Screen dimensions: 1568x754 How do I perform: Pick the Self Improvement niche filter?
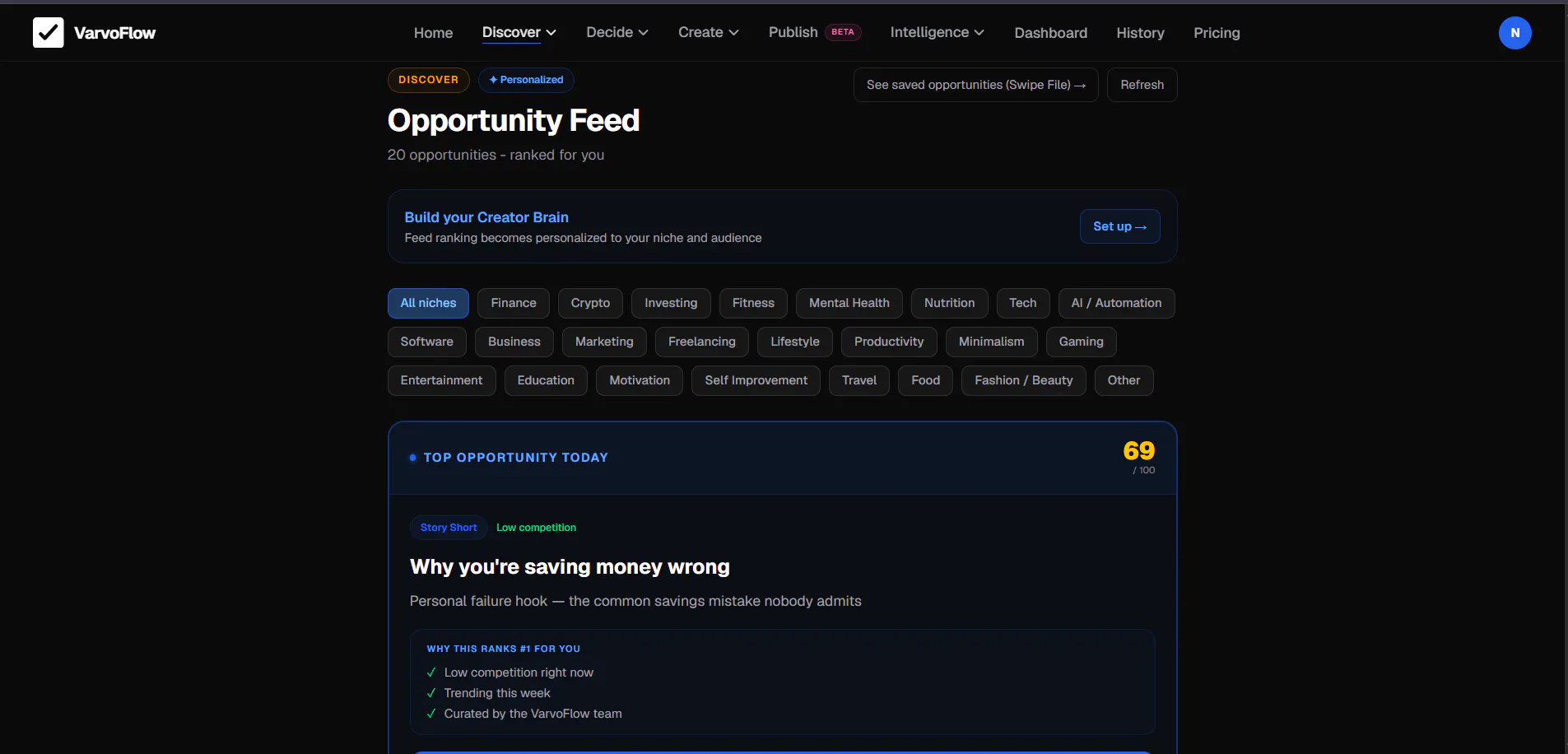(756, 380)
